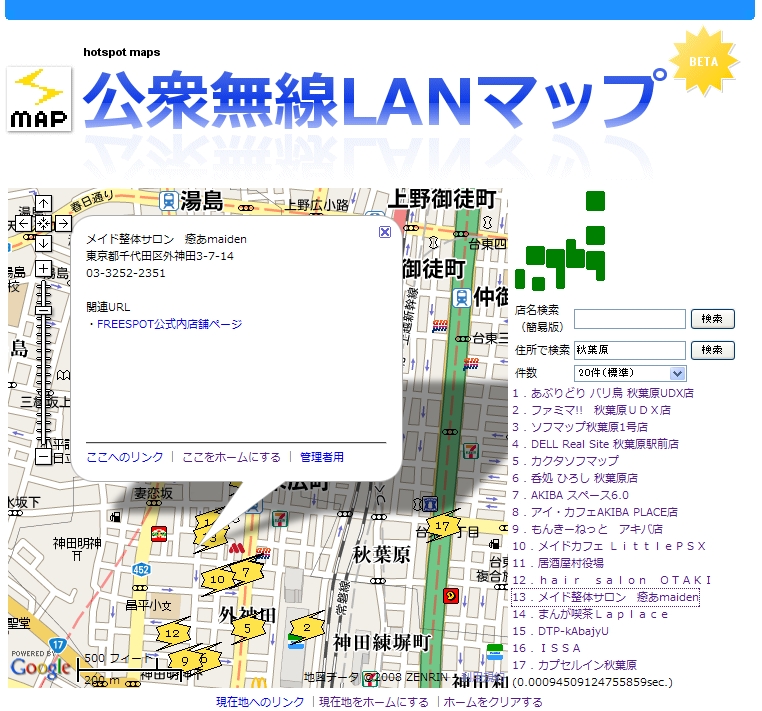762x711 pixels.
Task: Click the hotspot marker numbered 1
Action: 207,522
